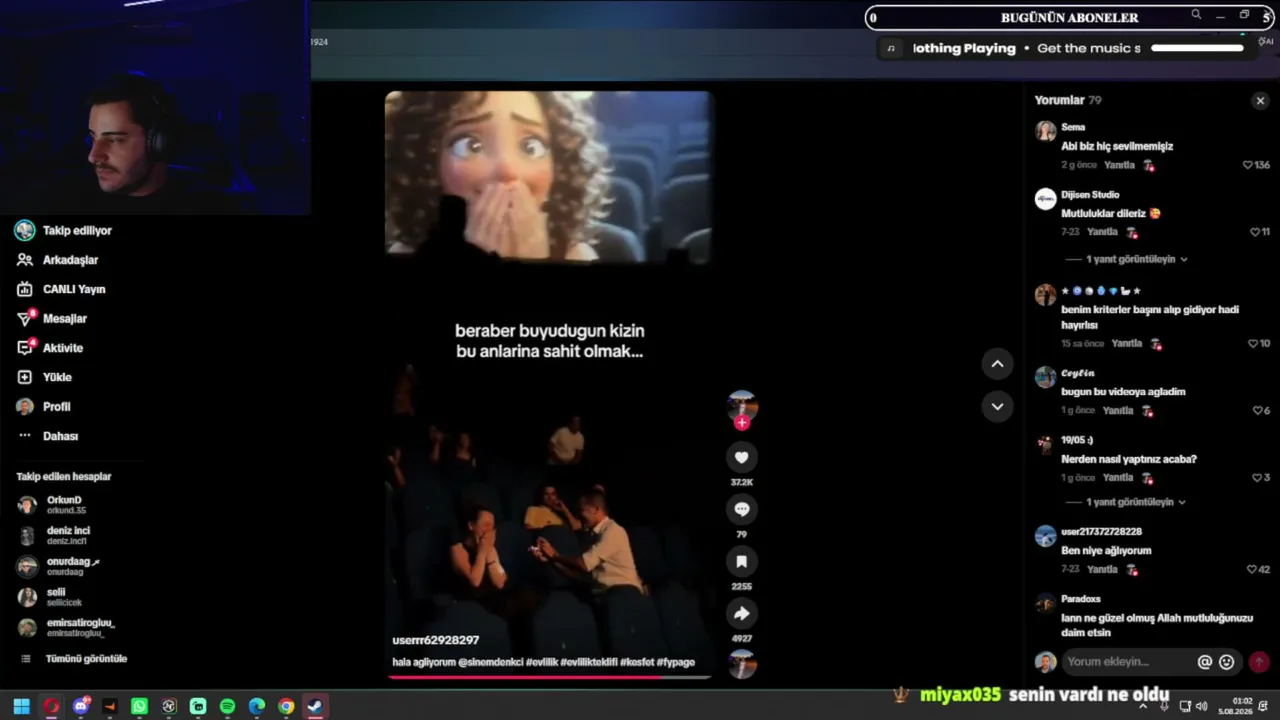Open the emoji picker in comment box
This screenshot has width=1280, height=720.
click(x=1227, y=662)
